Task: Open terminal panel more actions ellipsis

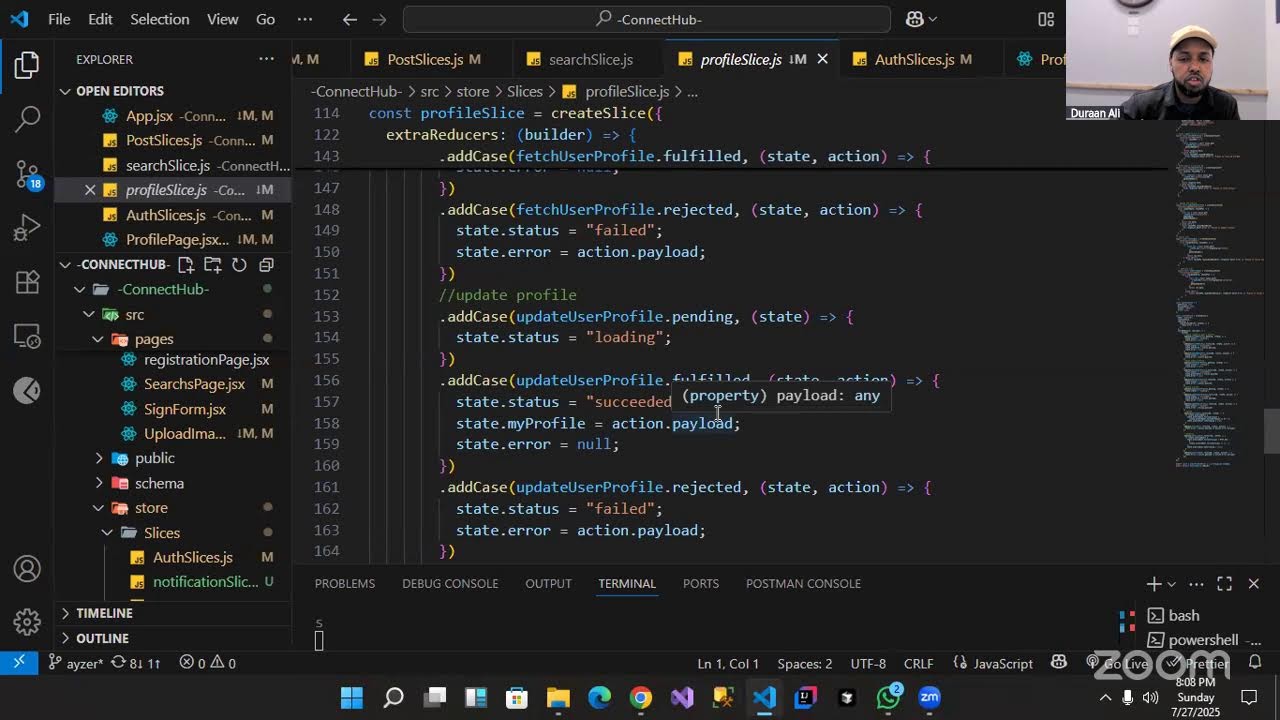Action: (1196, 584)
